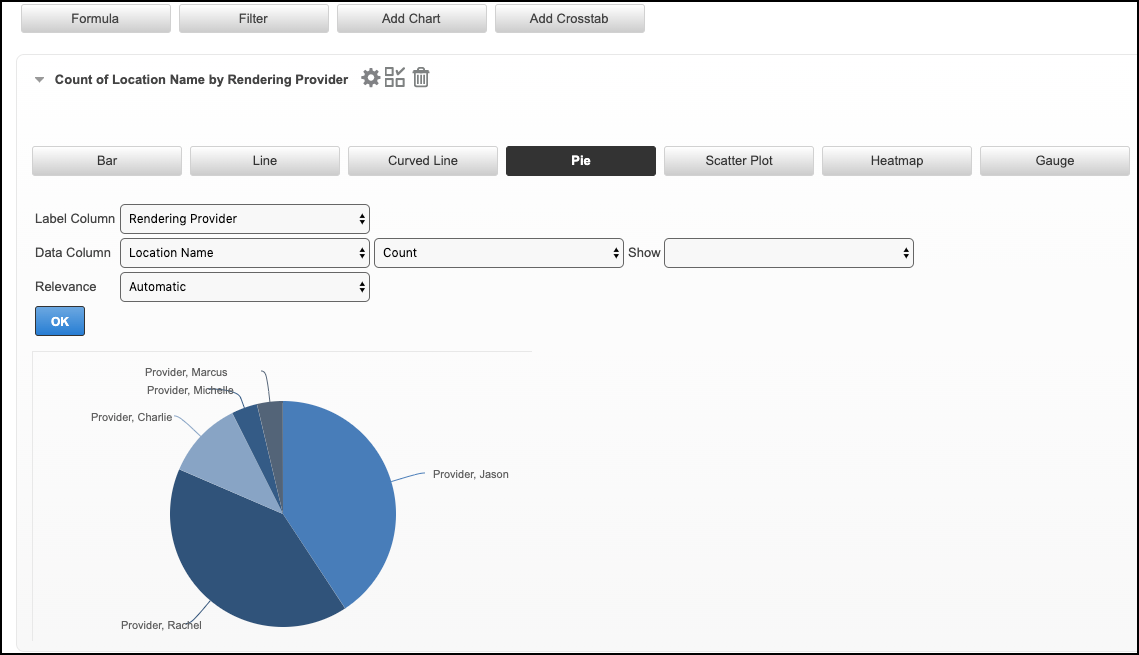Screen dimensions: 1139x655
Task: Delete the chart using the trash icon
Action: click(x=421, y=78)
